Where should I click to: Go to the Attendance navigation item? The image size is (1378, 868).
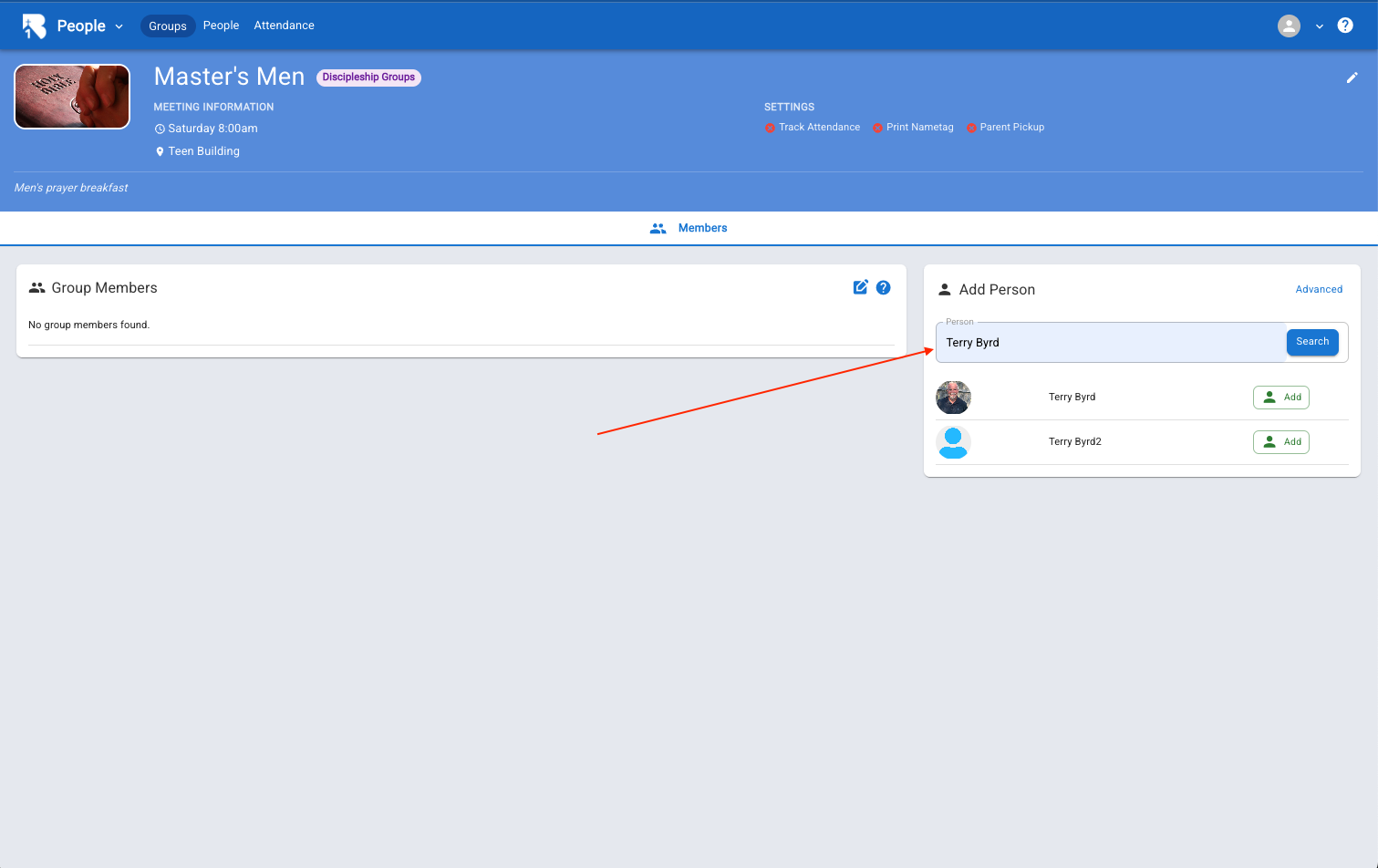[284, 26]
